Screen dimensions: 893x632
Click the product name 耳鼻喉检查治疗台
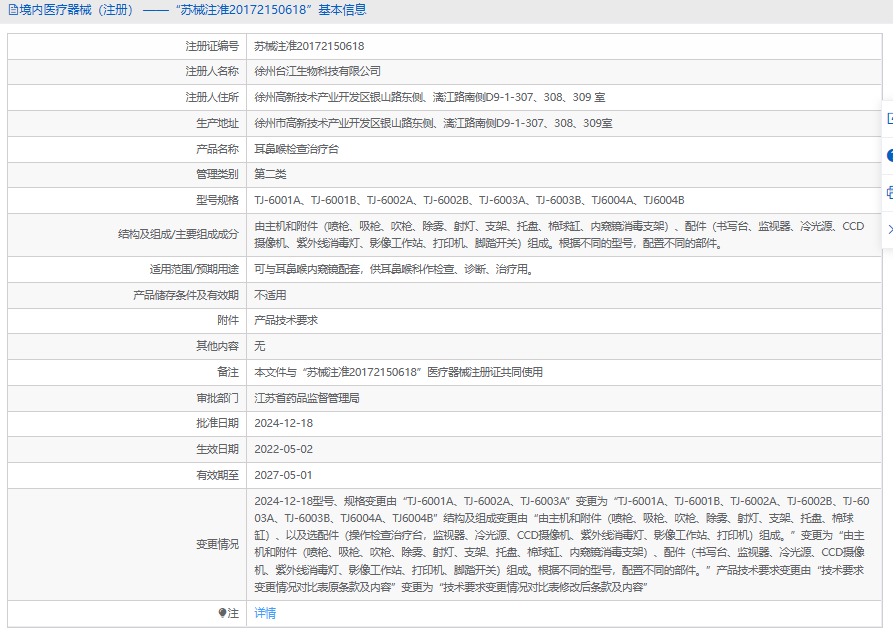(x=296, y=149)
